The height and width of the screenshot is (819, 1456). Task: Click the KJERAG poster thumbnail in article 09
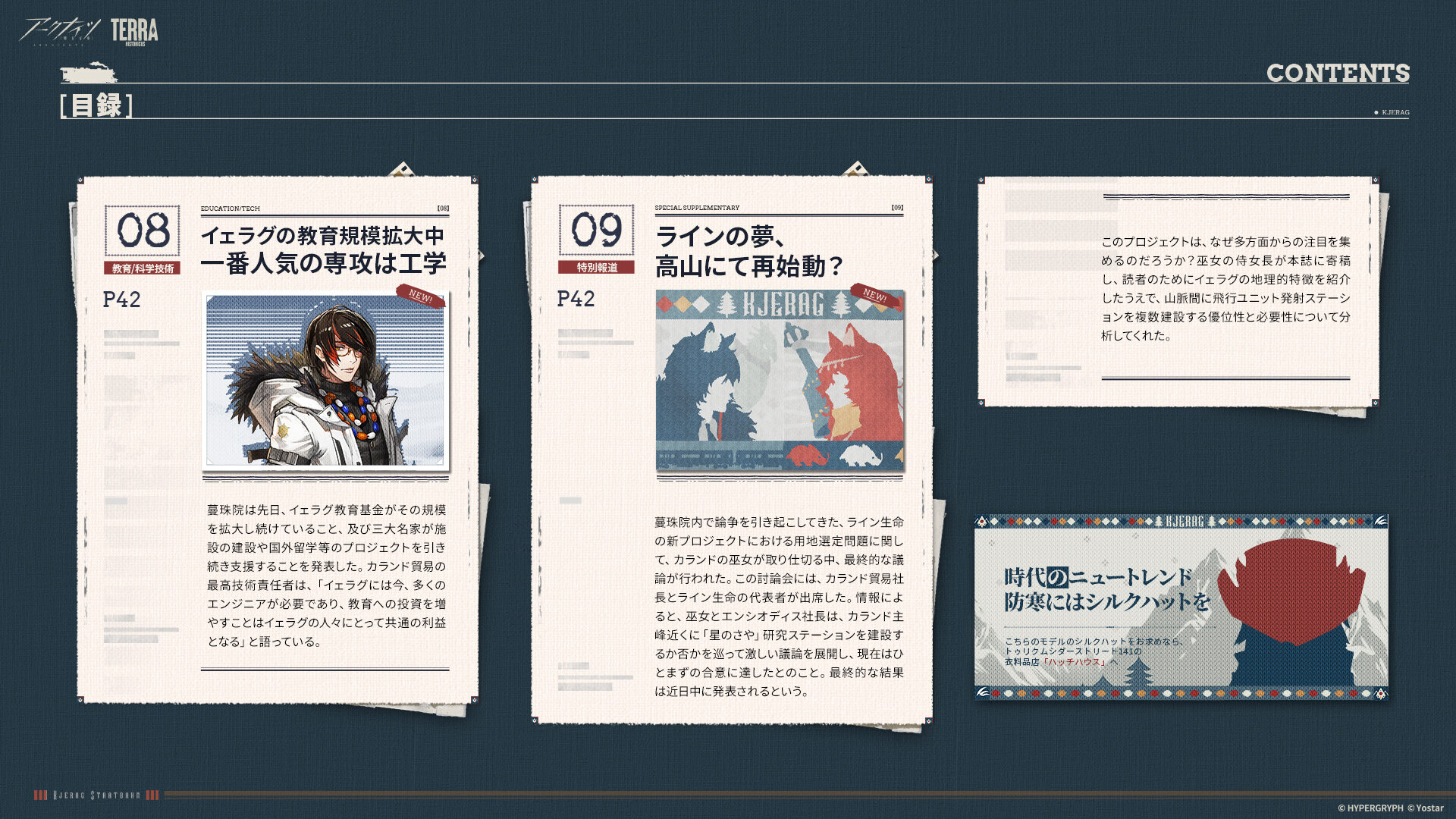pyautogui.click(x=780, y=379)
